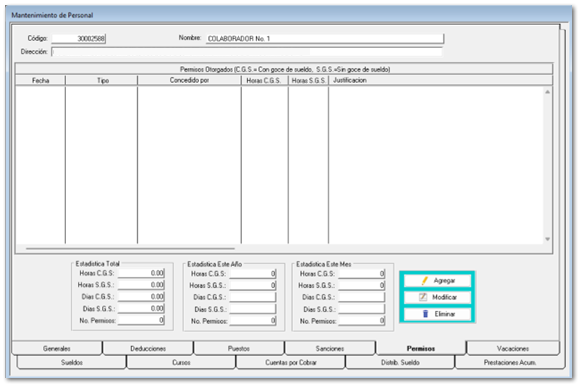The width and height of the screenshot is (581, 387).
Task: Click the Mantenimiento de Personal window title
Action: 52,15
